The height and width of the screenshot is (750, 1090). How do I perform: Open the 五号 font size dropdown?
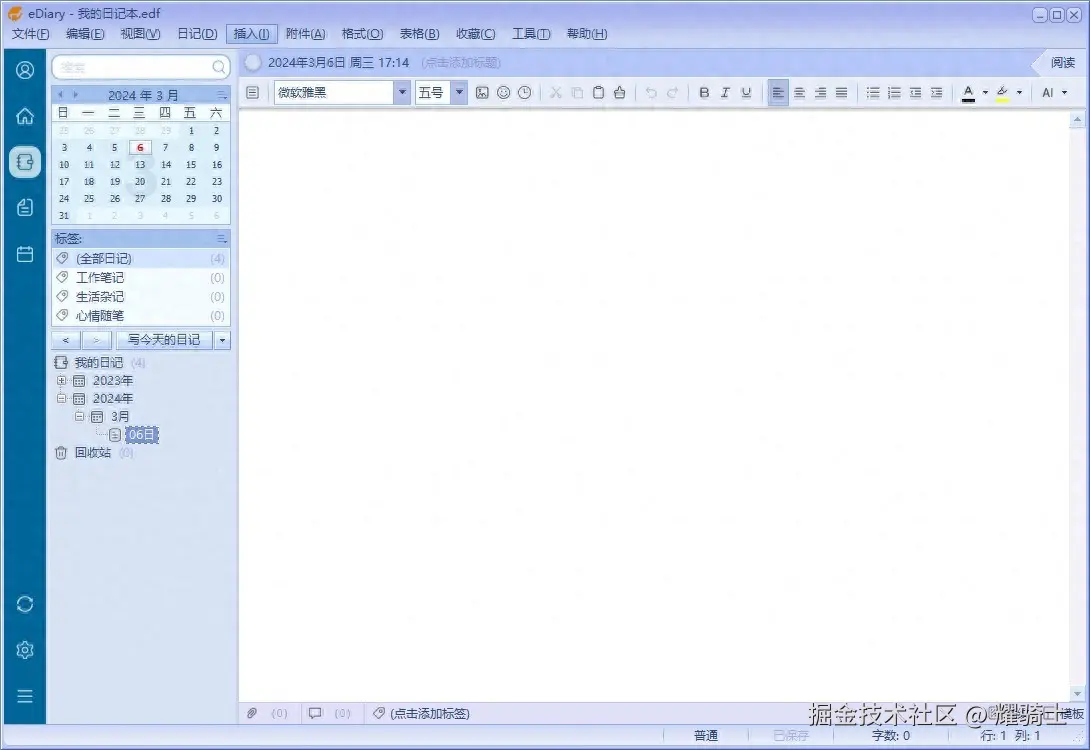tap(459, 92)
